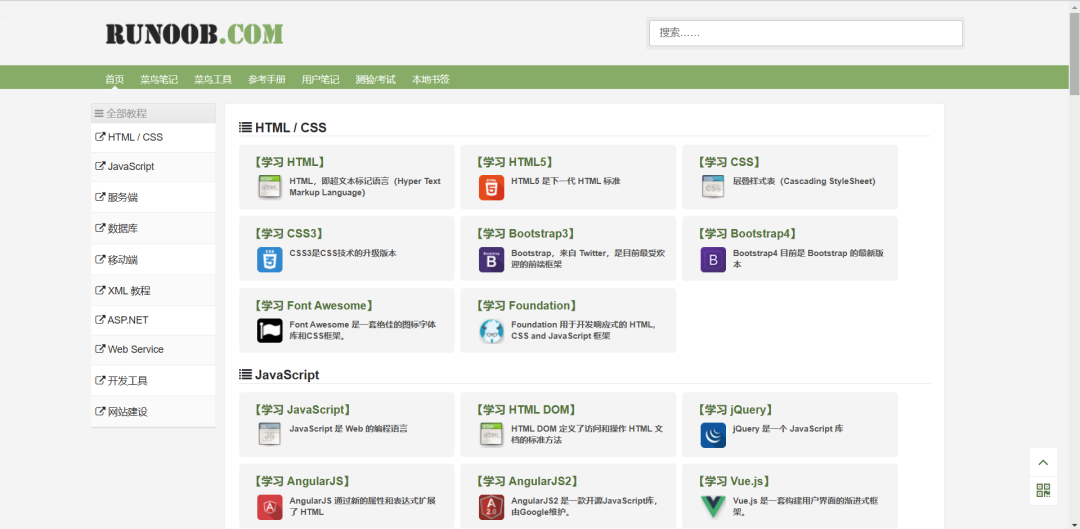Open the 【学习 JavaScript】 title link
1080x529 pixels.
304,409
